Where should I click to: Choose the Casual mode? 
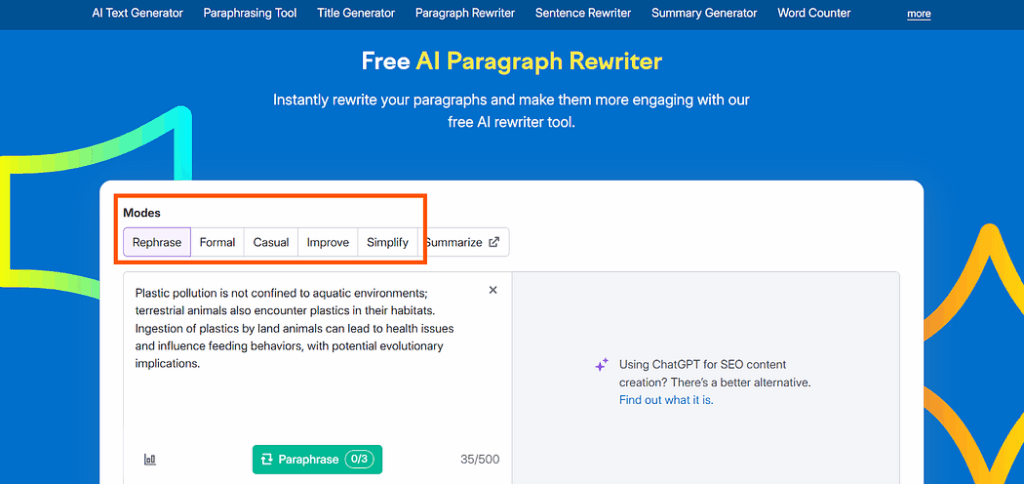coord(271,242)
